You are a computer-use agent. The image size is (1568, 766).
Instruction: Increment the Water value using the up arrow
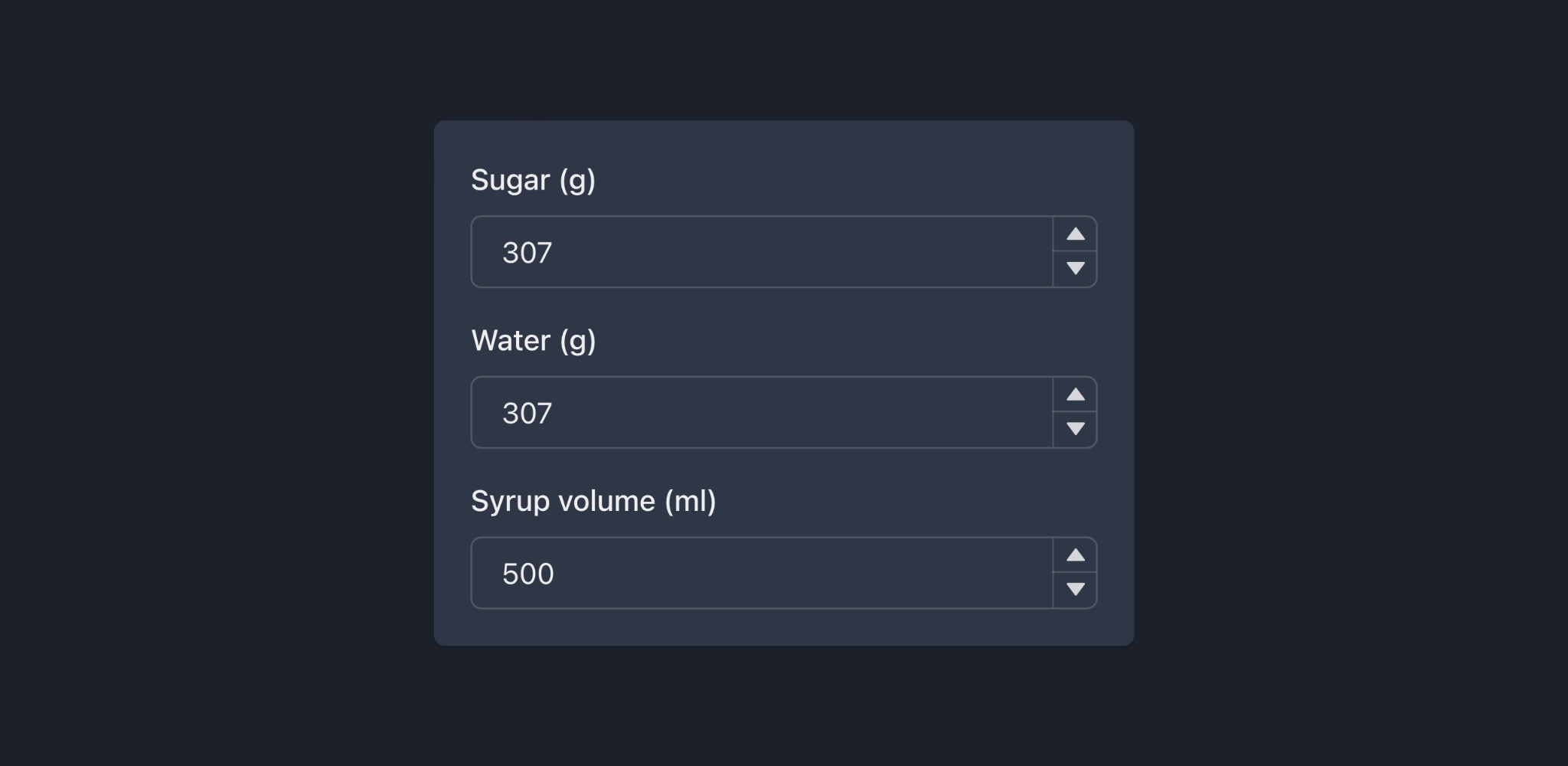pos(1075,394)
